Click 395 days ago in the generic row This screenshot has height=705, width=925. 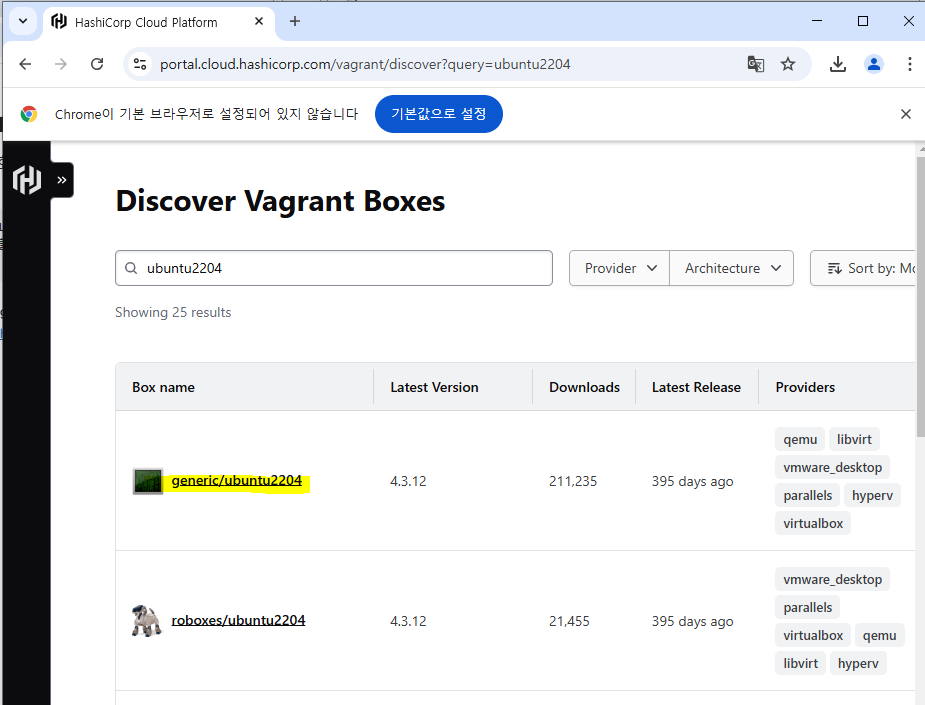coord(693,481)
